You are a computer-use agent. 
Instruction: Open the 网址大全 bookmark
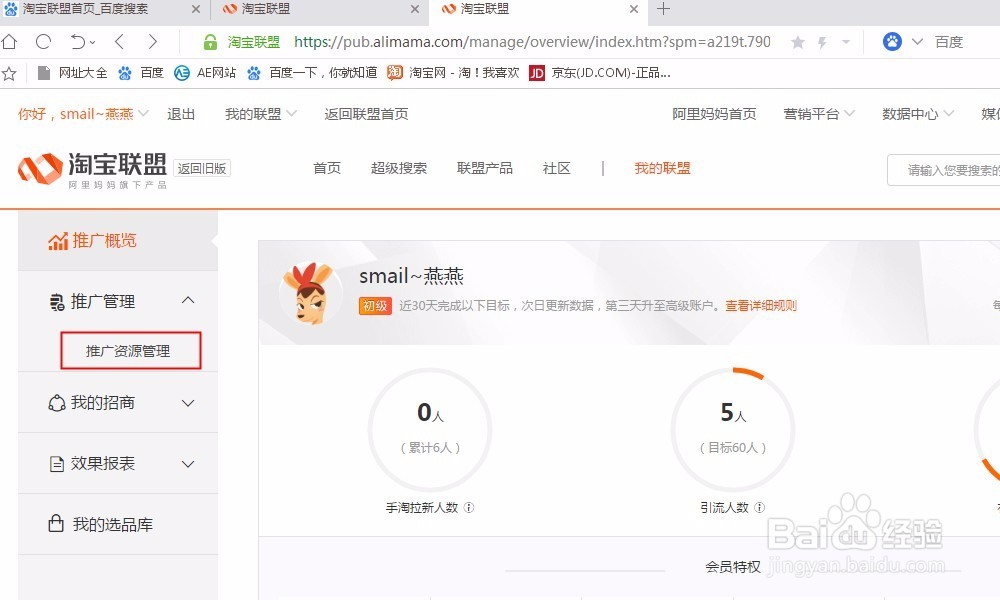coord(72,73)
